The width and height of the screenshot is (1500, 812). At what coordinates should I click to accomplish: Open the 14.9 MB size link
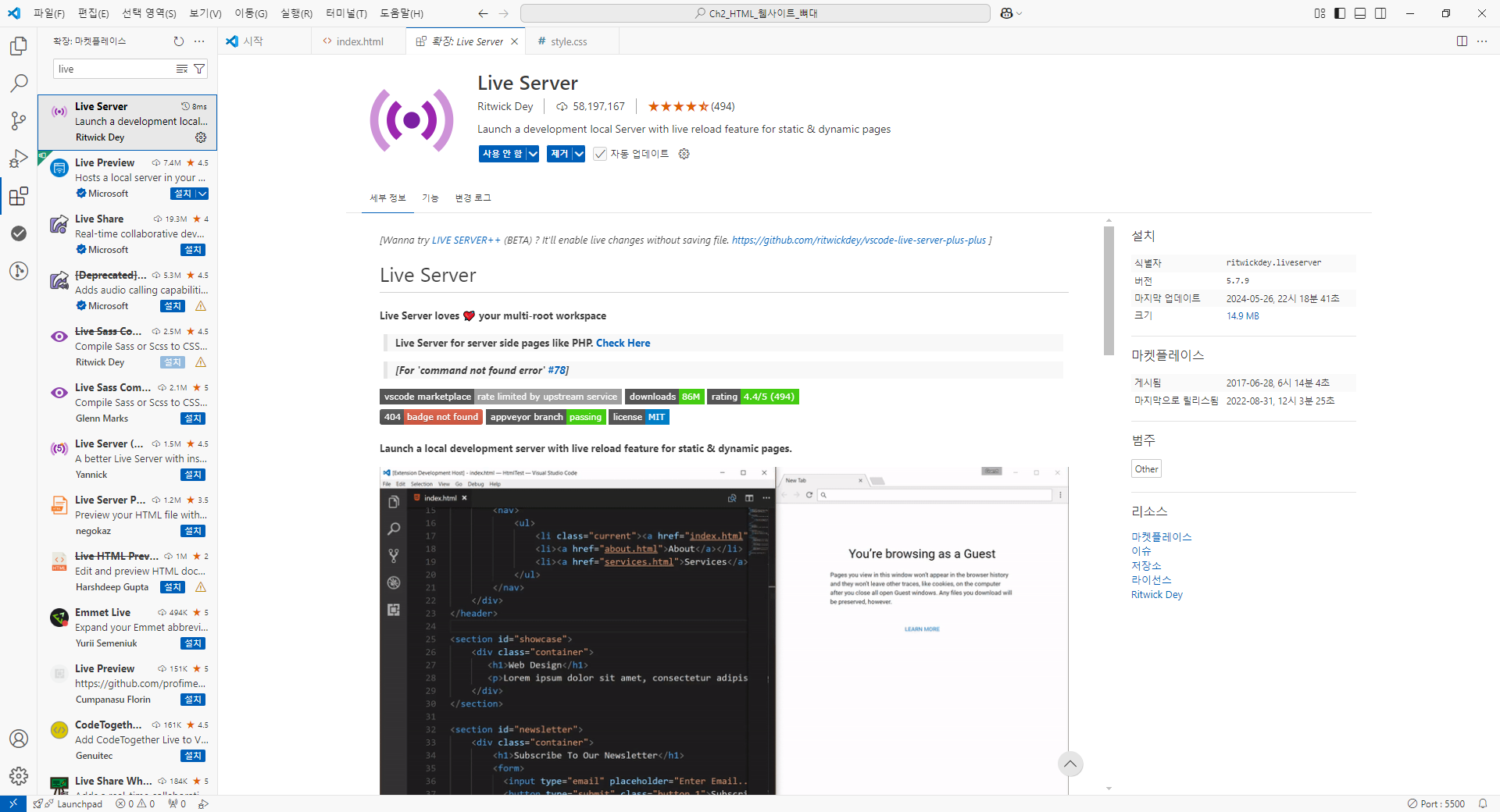(x=1242, y=316)
